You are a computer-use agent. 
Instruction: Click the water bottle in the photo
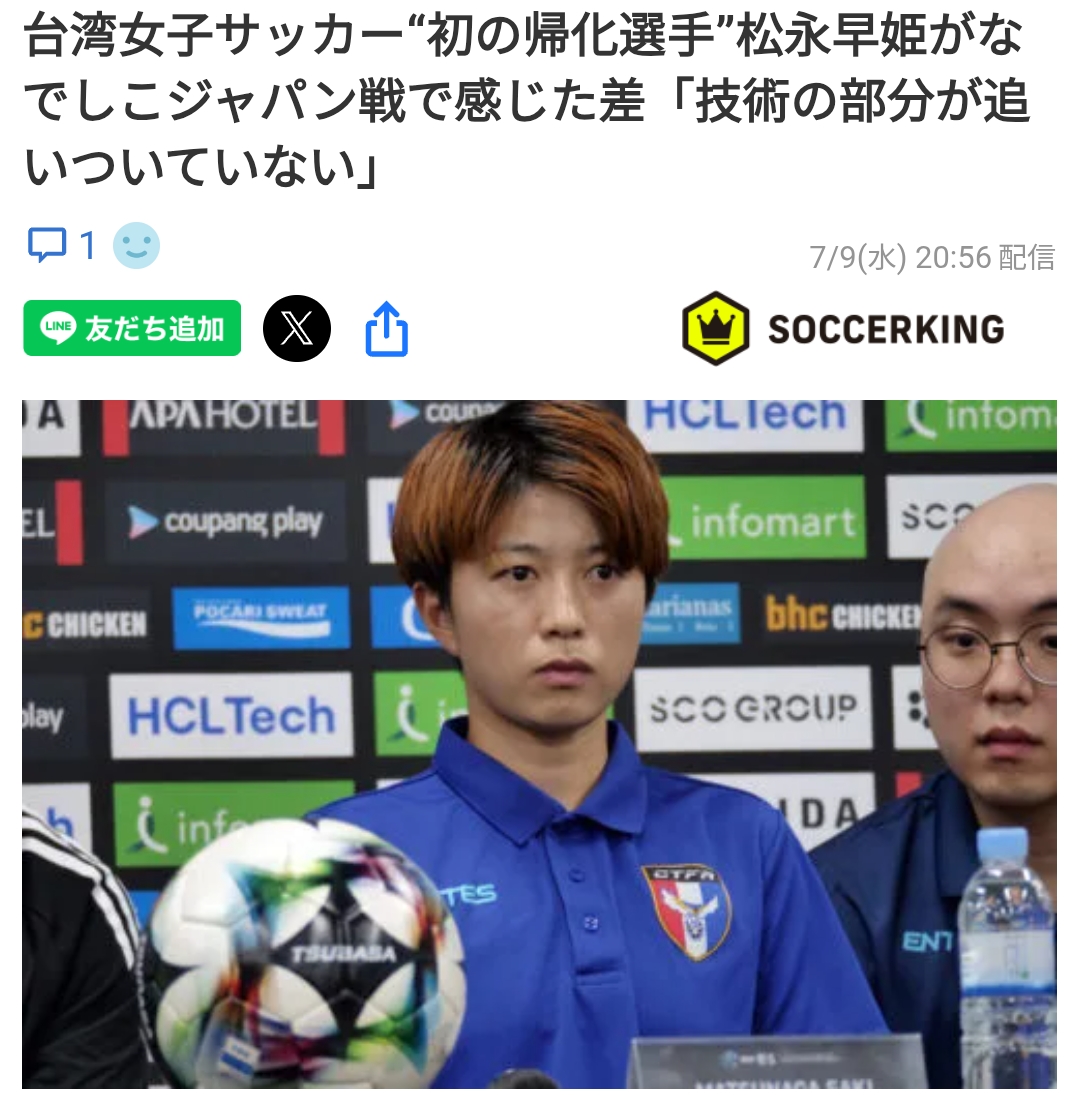coord(1006,960)
